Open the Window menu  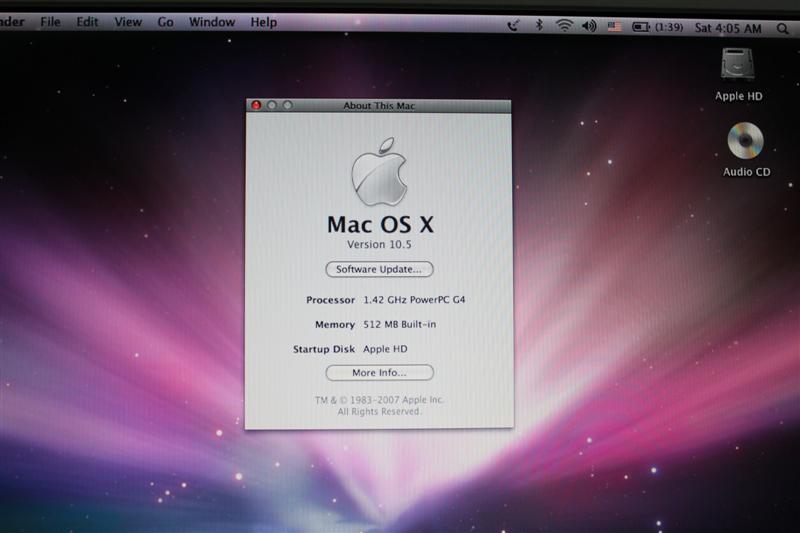[212, 22]
